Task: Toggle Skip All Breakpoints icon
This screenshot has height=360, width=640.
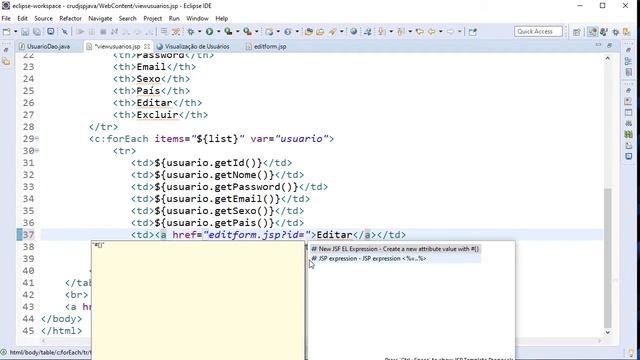Action: pyautogui.click(x=64, y=31)
